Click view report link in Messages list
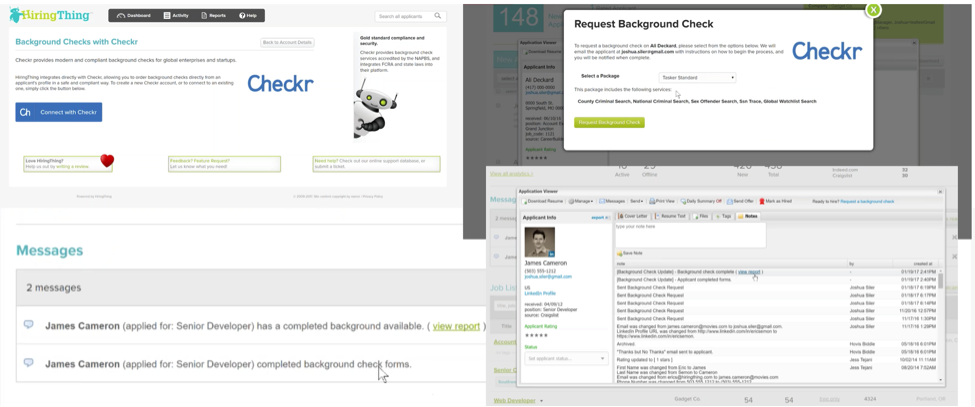 click(456, 326)
